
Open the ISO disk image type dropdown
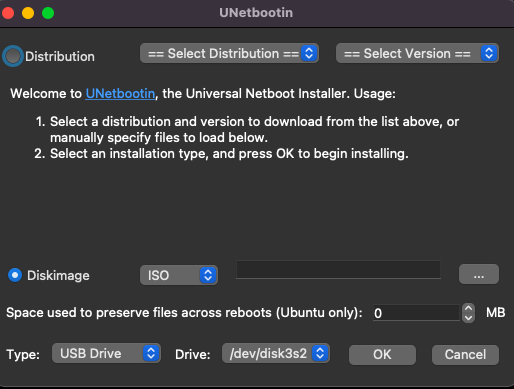click(x=179, y=275)
